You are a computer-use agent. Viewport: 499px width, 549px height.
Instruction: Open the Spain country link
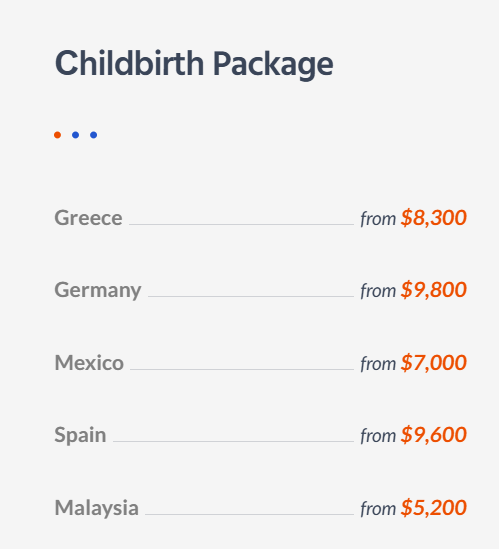coord(80,435)
